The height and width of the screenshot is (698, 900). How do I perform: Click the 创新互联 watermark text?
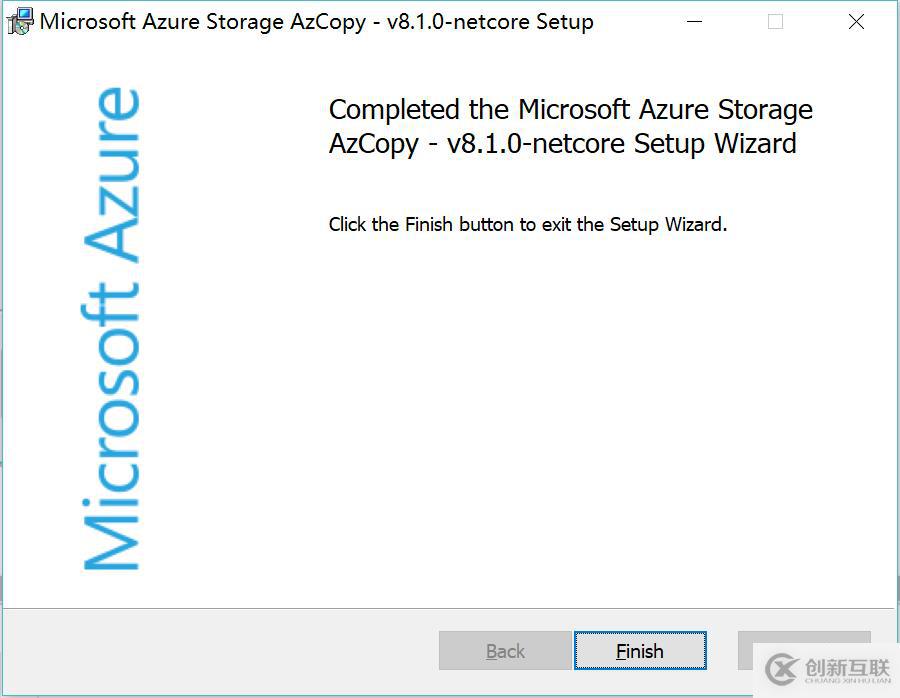point(847,667)
